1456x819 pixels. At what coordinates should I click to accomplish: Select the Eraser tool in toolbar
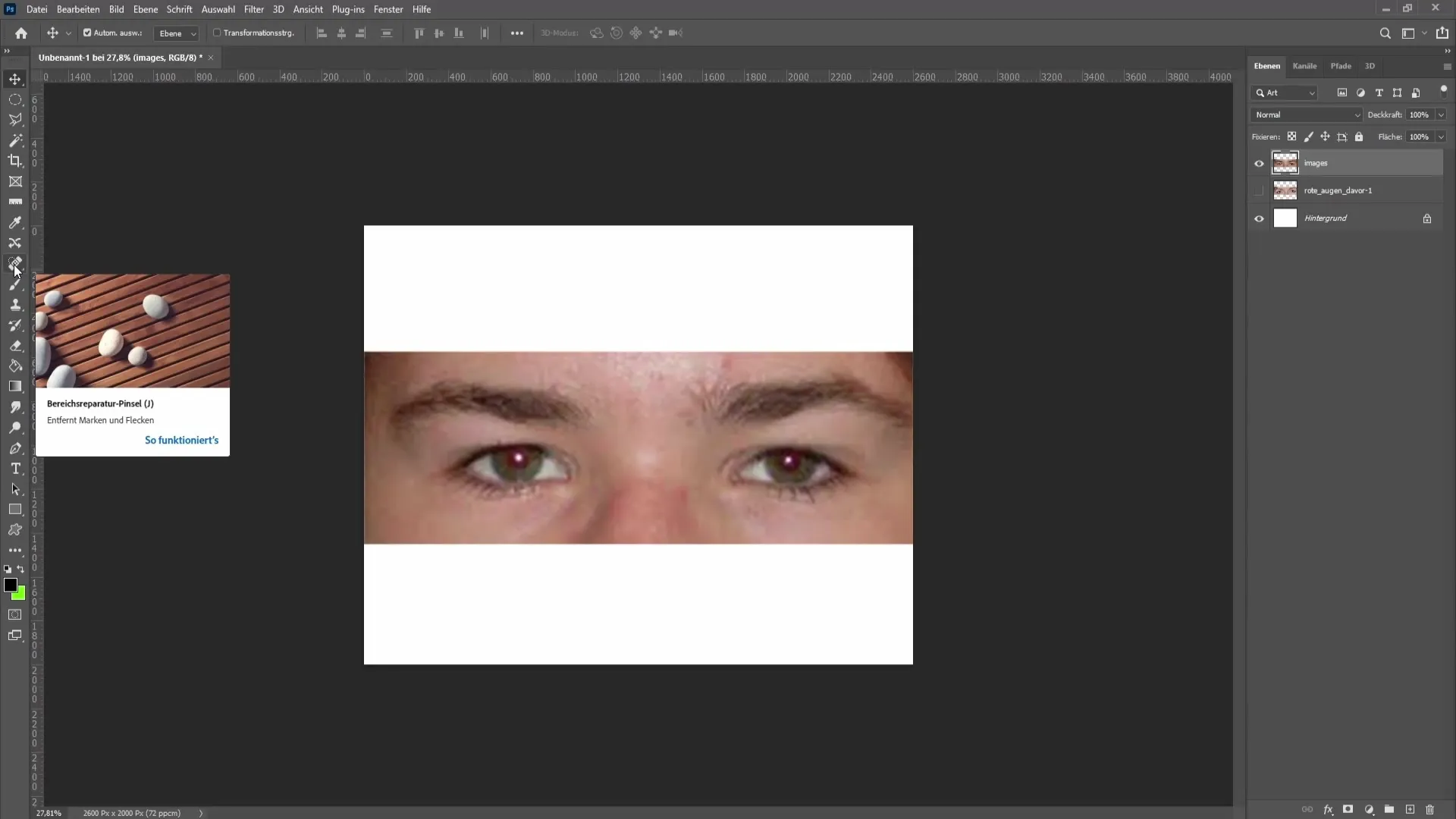[x=15, y=346]
